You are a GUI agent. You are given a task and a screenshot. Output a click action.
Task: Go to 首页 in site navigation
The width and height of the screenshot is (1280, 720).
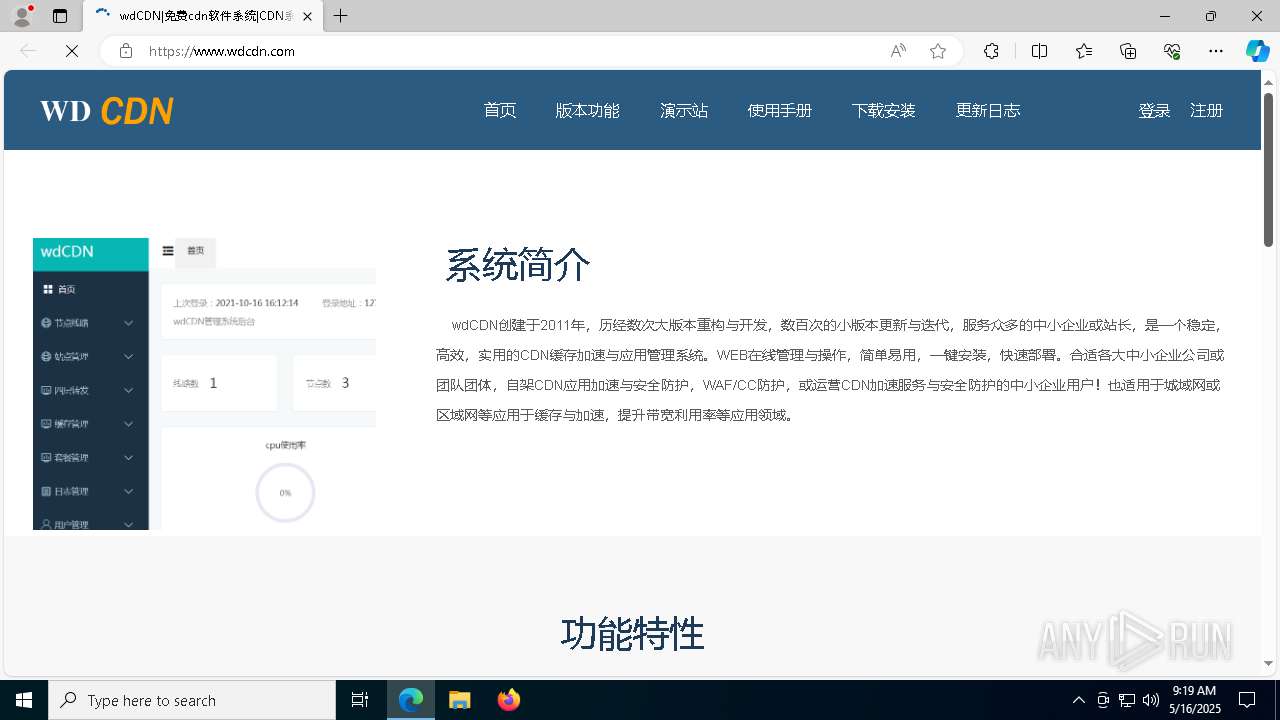(x=500, y=111)
